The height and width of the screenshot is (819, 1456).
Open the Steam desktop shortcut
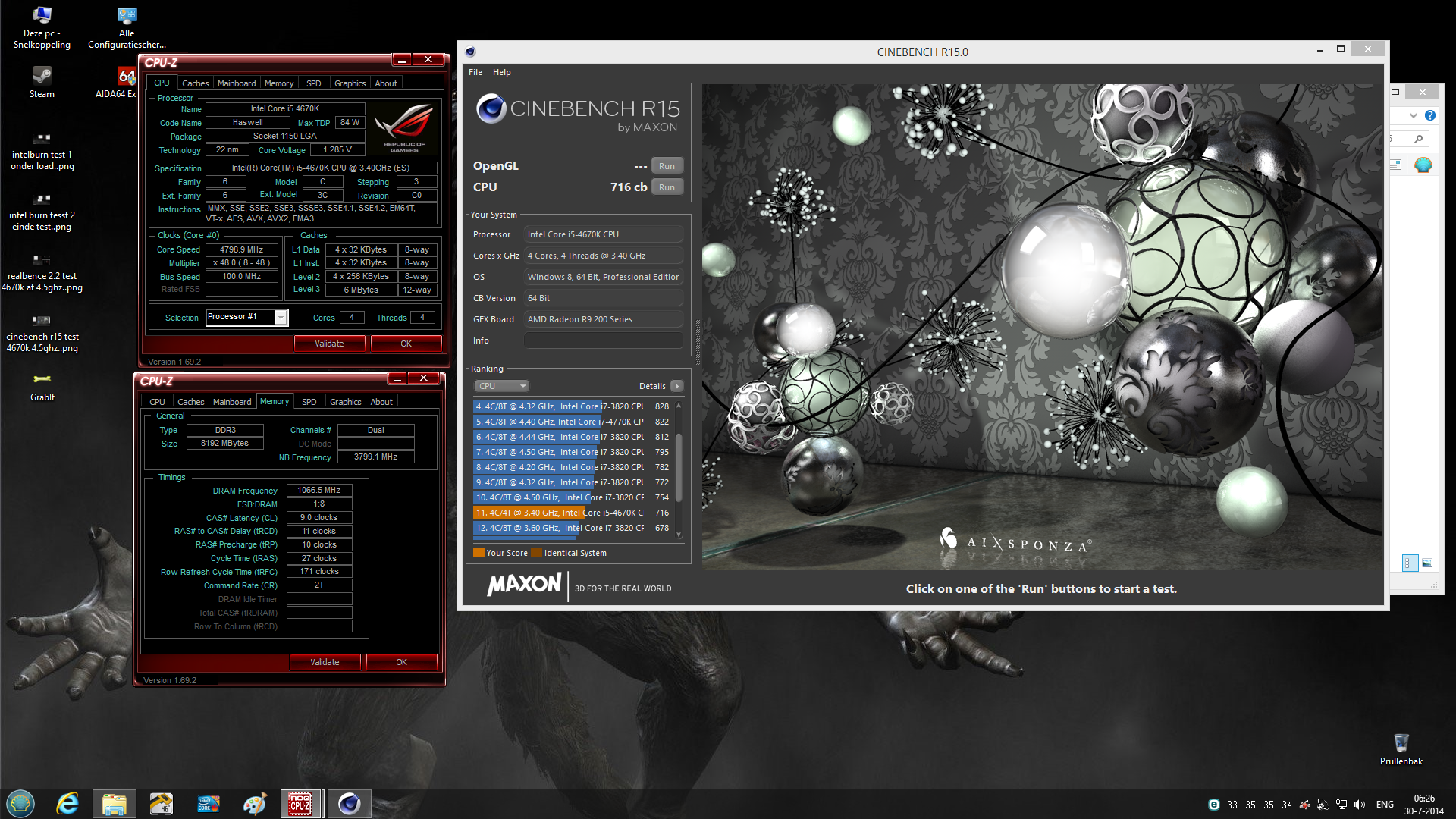[x=42, y=82]
